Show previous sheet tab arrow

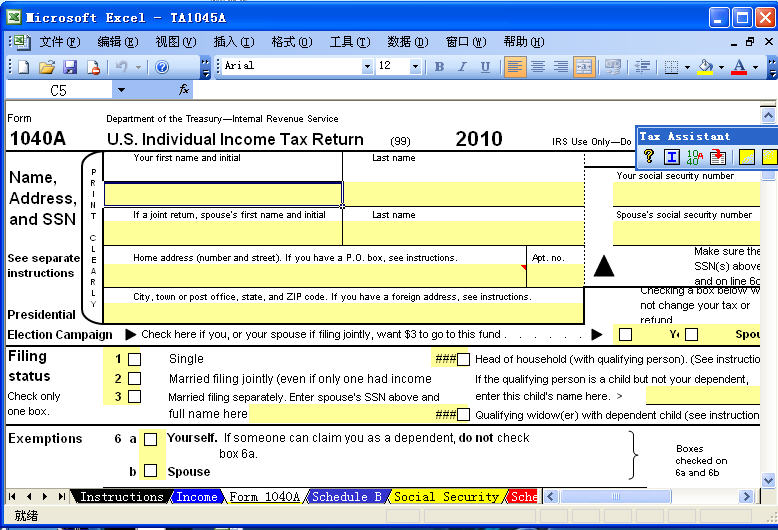click(29, 496)
